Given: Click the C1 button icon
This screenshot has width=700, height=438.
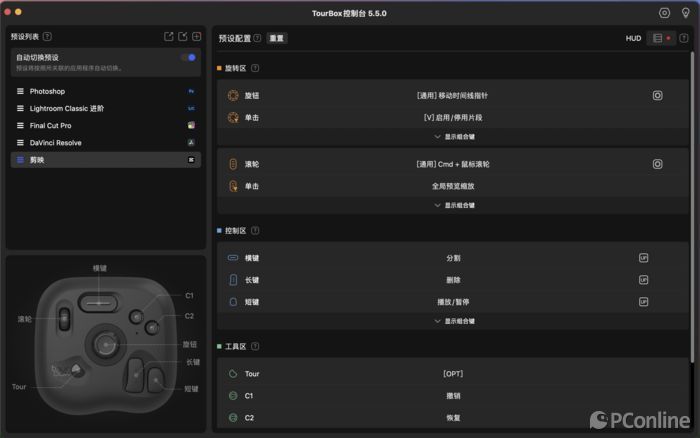Looking at the screenshot, I should (x=233, y=396).
